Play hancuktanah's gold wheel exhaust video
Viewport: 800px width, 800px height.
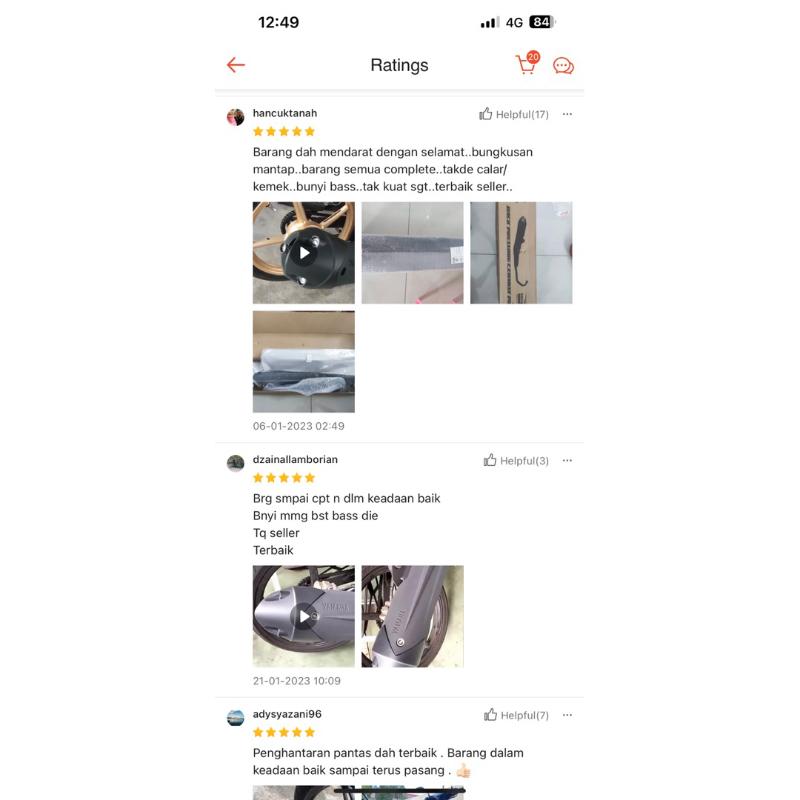pos(304,253)
